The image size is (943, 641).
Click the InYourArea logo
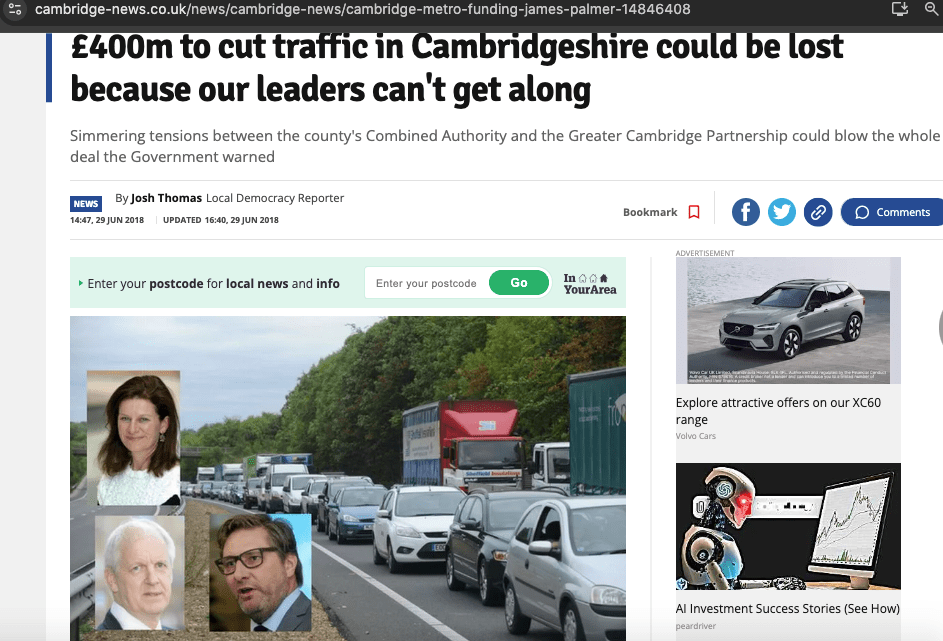[590, 283]
